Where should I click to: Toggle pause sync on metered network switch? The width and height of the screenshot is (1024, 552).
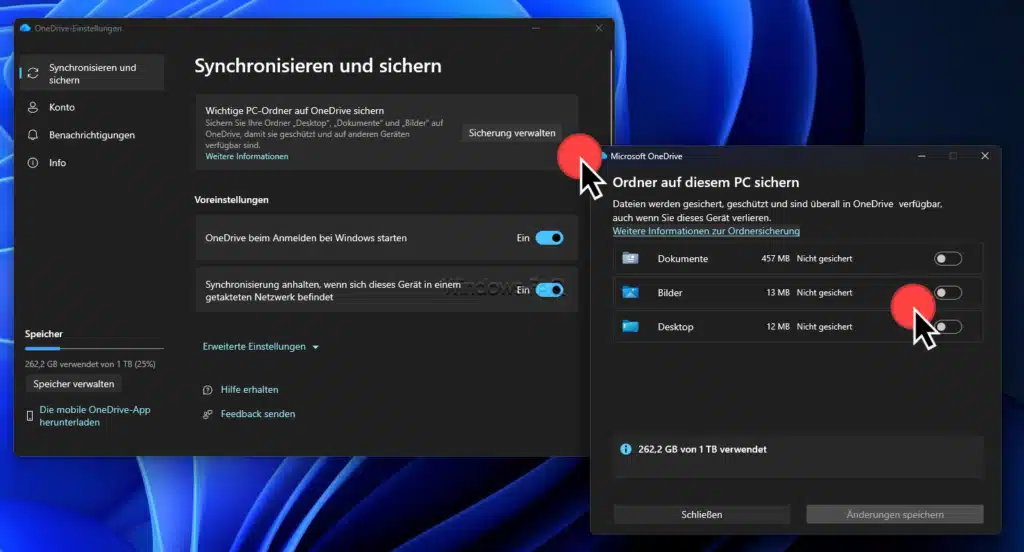549,289
